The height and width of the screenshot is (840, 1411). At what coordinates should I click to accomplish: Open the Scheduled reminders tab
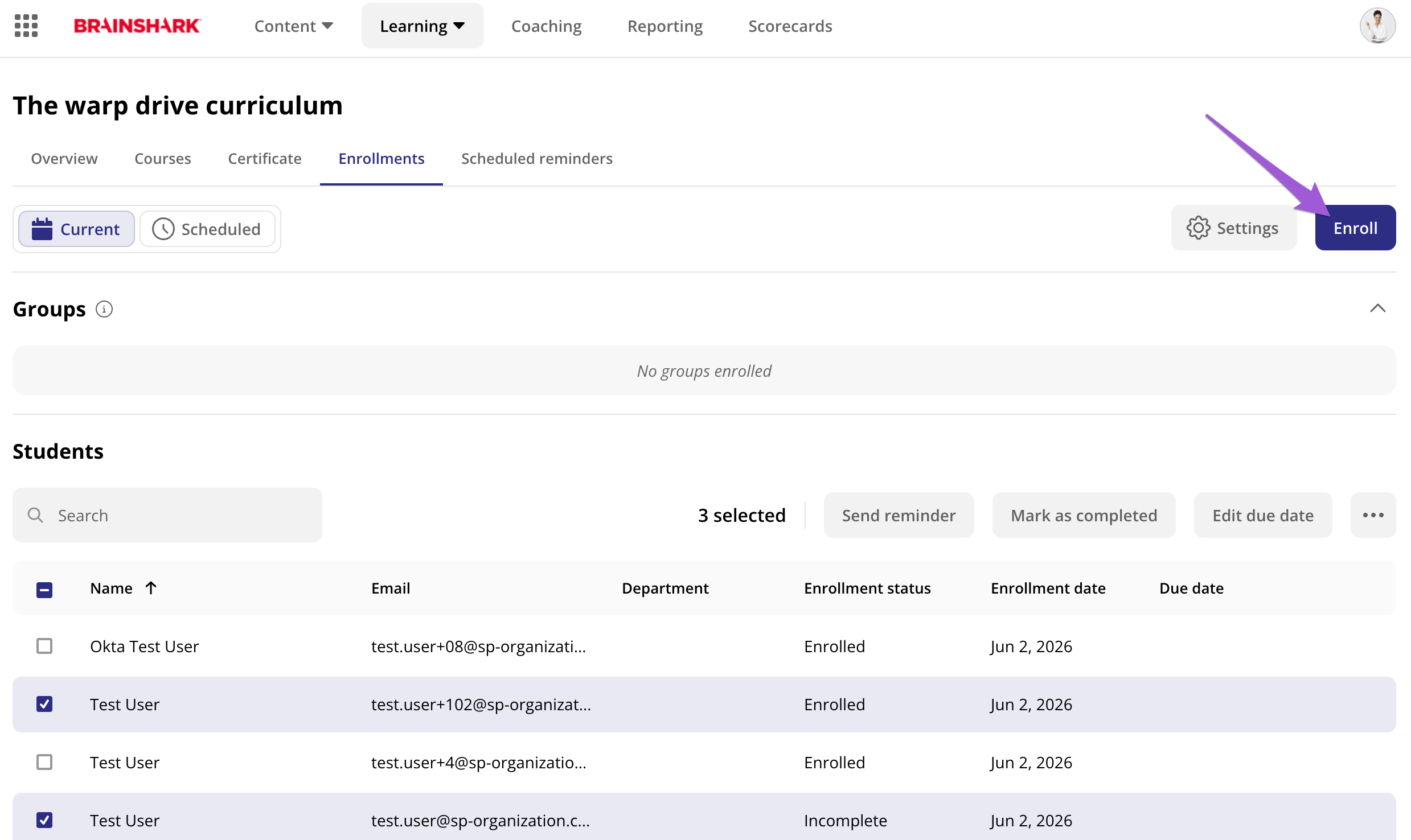[537, 158]
